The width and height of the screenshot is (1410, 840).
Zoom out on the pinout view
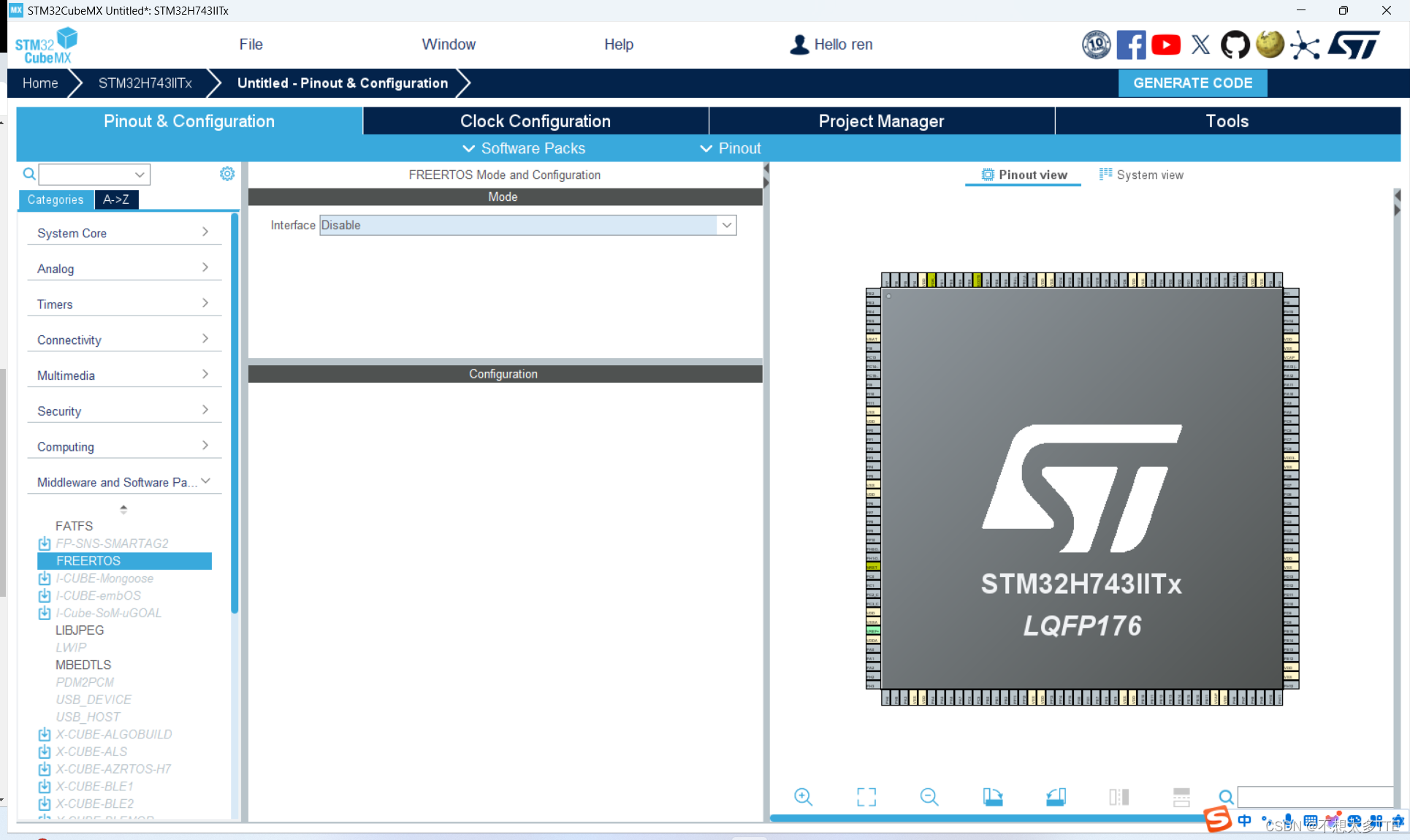(929, 797)
